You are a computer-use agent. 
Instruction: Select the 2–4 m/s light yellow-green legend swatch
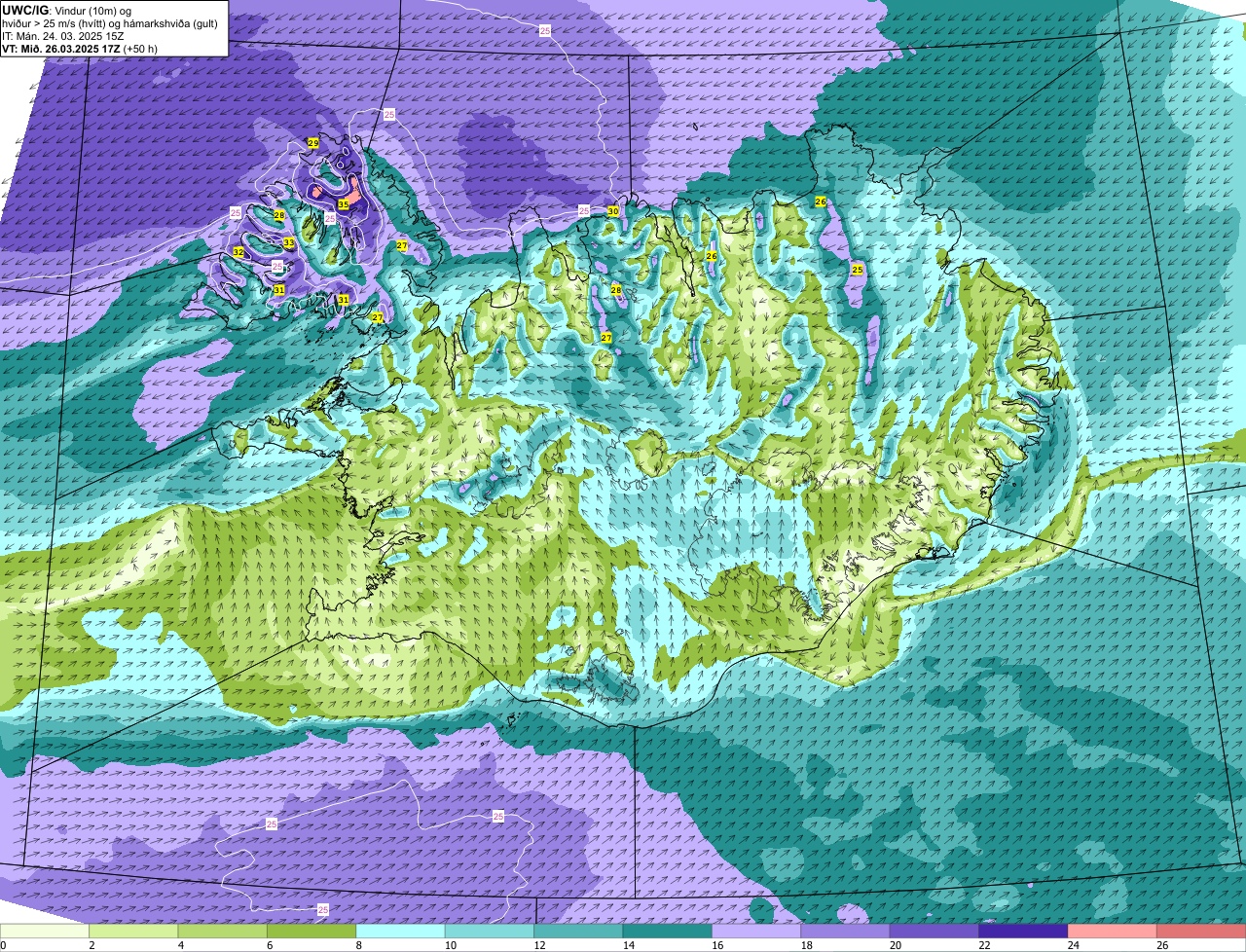click(x=133, y=931)
